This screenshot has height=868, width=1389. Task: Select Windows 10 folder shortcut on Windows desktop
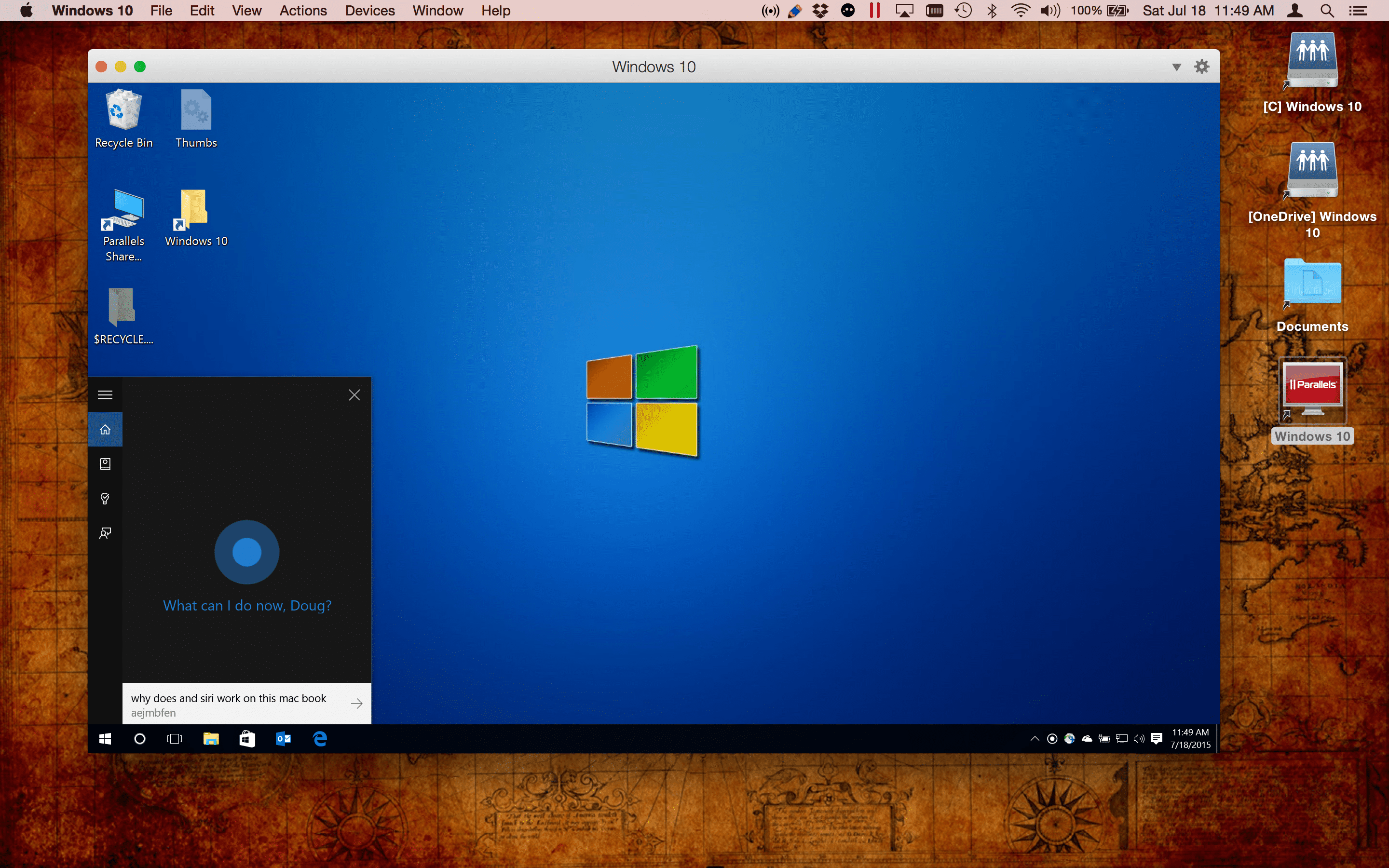[x=196, y=218]
